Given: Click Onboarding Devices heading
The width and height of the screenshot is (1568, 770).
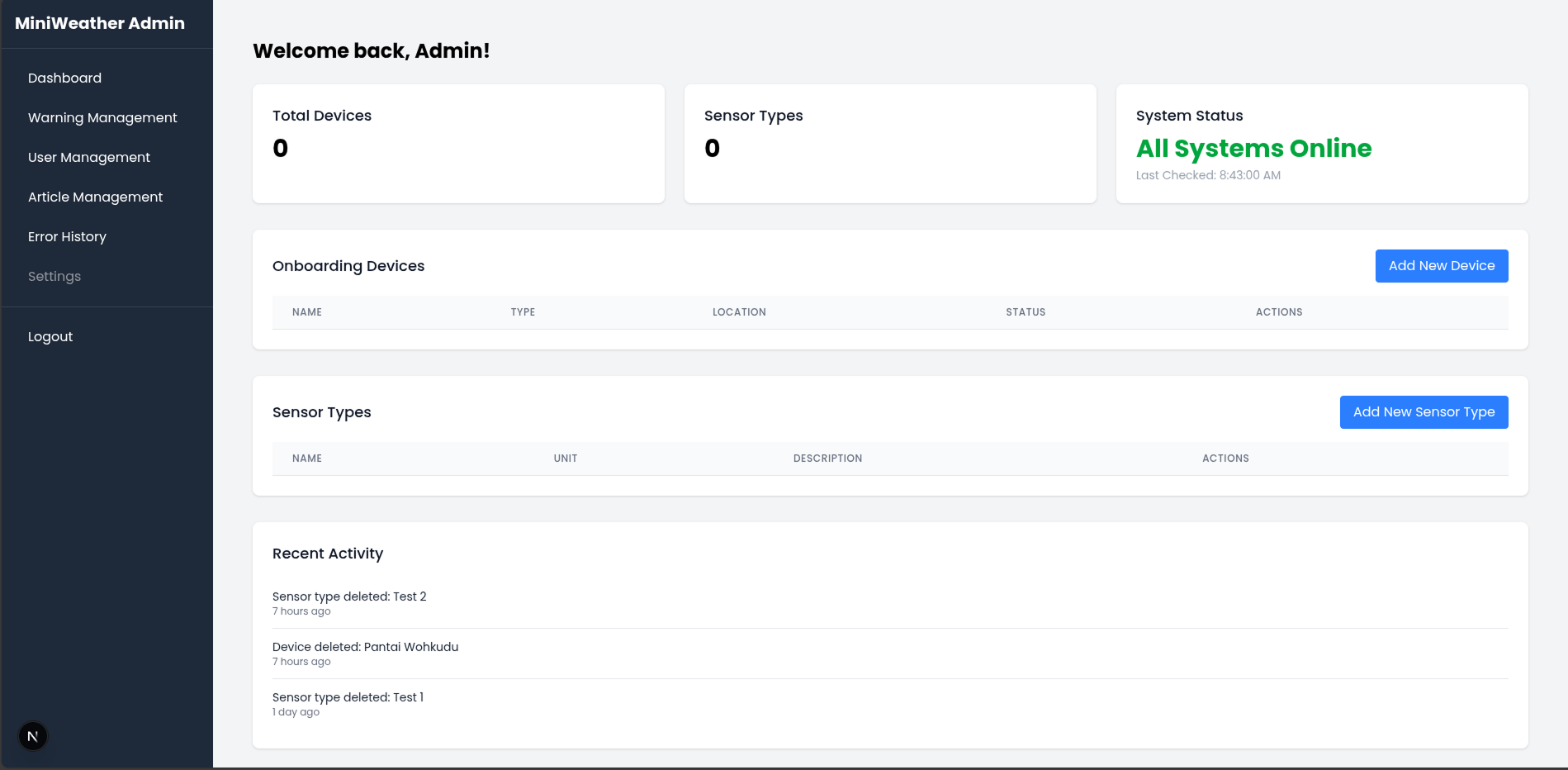Looking at the screenshot, I should (x=348, y=266).
